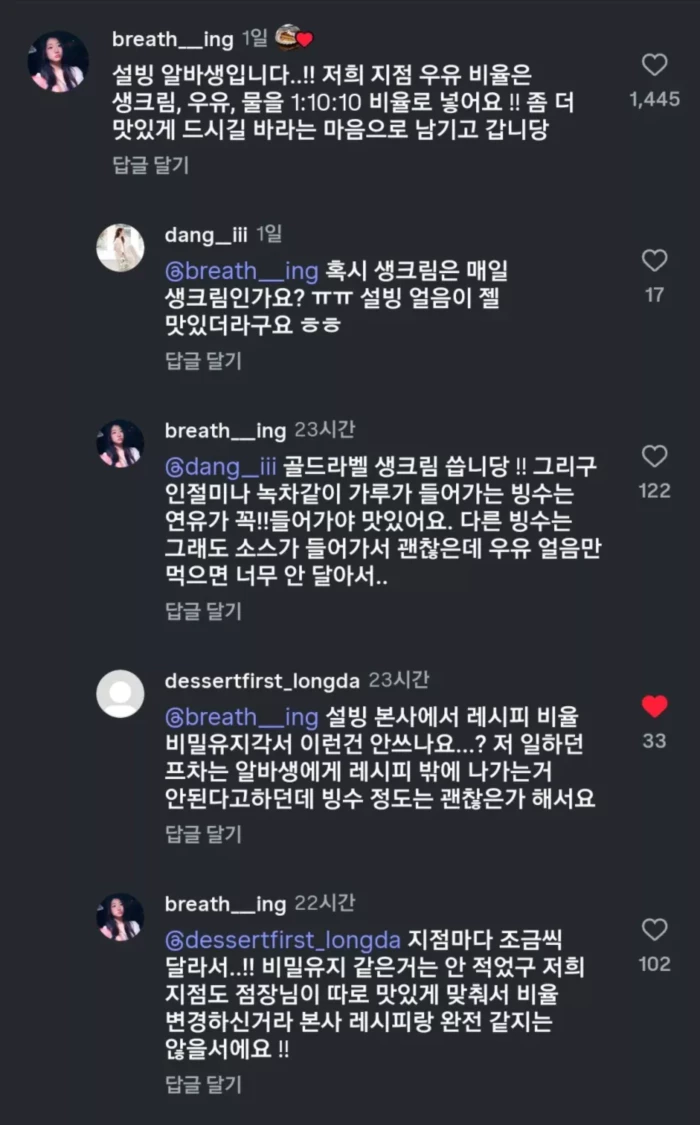The width and height of the screenshot is (700, 1125).
Task: Reply to dessertfirst_longda's comment
Action: 203,834
